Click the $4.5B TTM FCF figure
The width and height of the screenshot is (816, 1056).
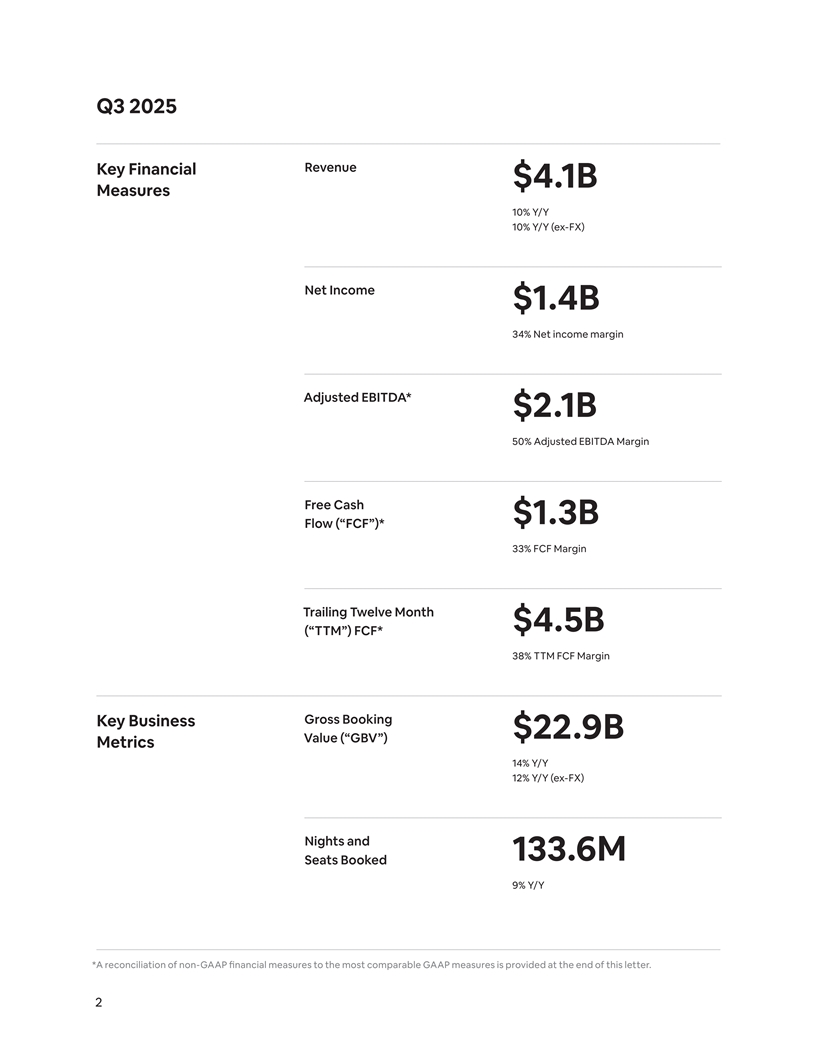pyautogui.click(x=558, y=620)
